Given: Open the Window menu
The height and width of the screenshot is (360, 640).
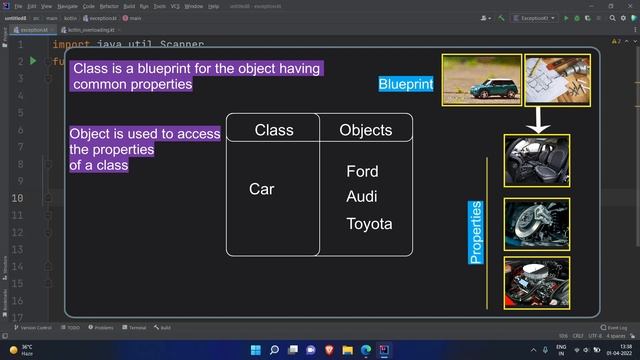Looking at the screenshot, I should pos(193,6).
